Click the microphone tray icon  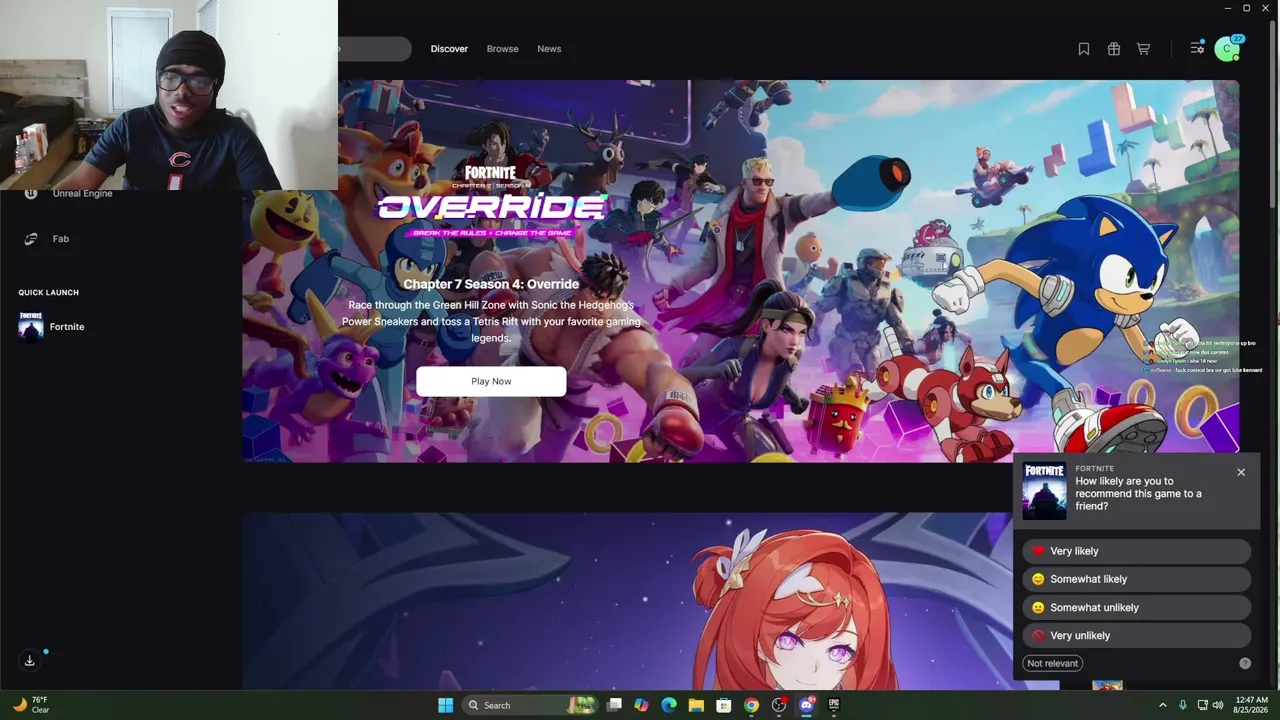1183,705
